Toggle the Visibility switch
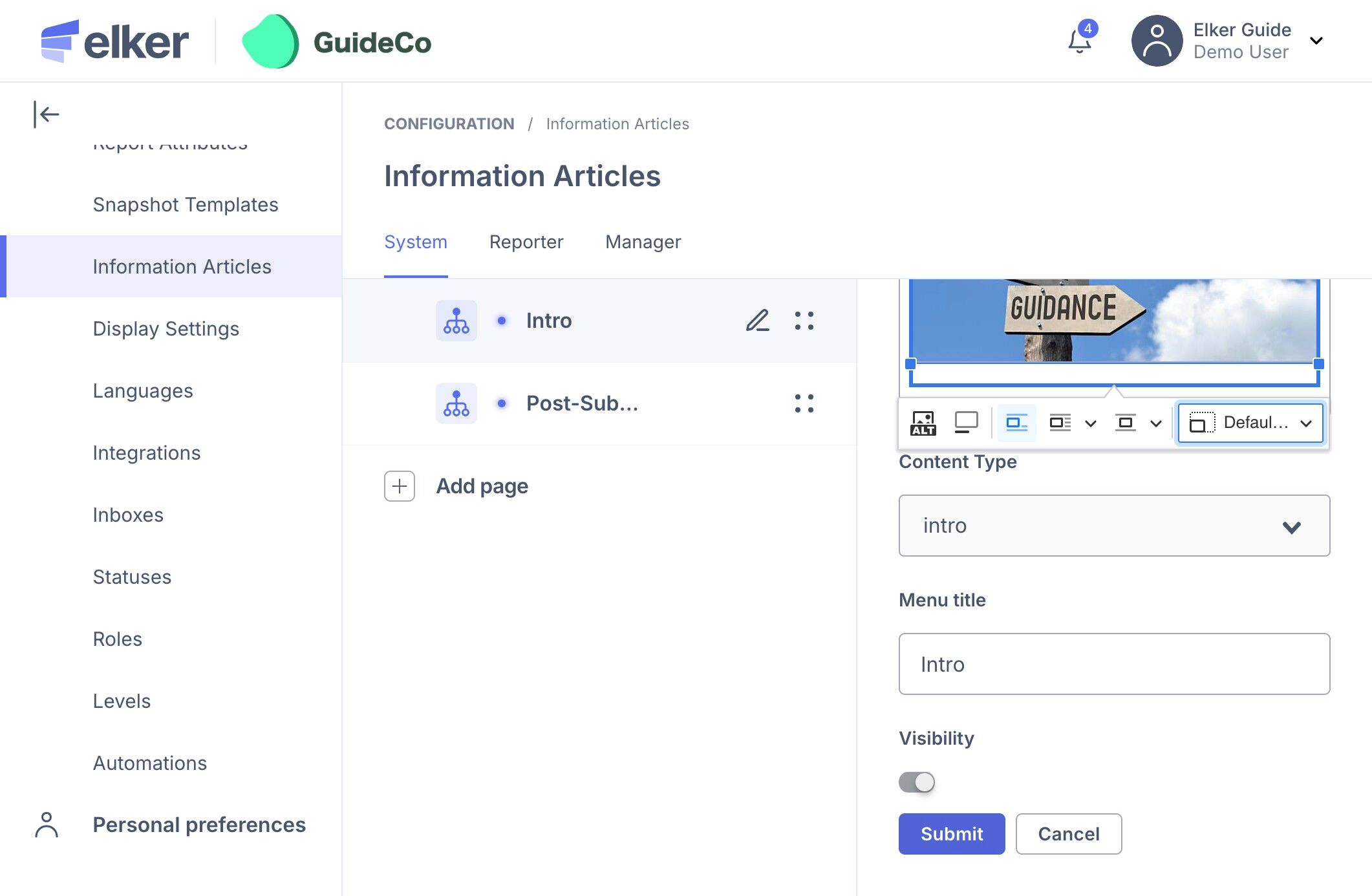1372x896 pixels. pos(916,782)
